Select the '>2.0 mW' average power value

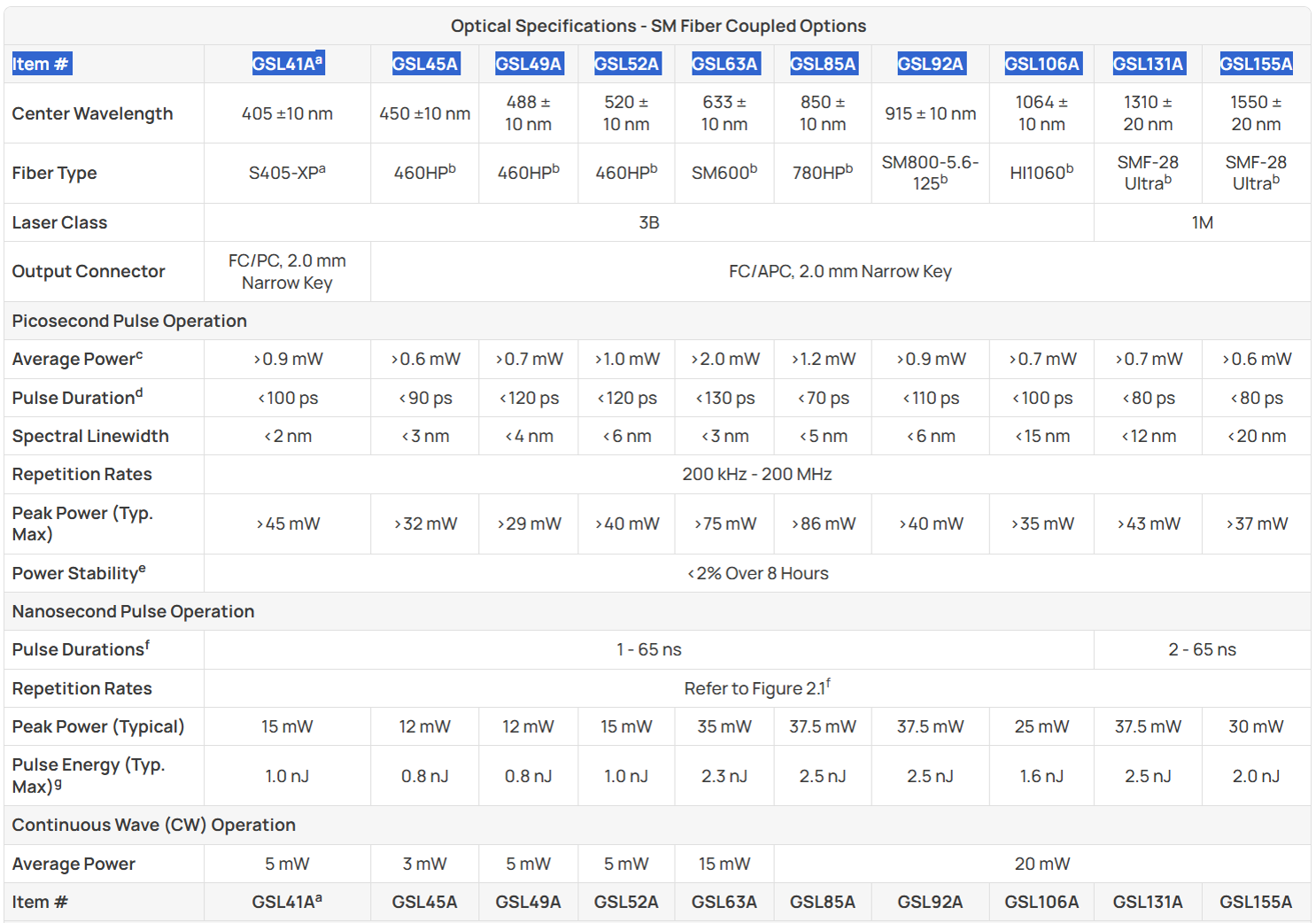[x=724, y=359]
